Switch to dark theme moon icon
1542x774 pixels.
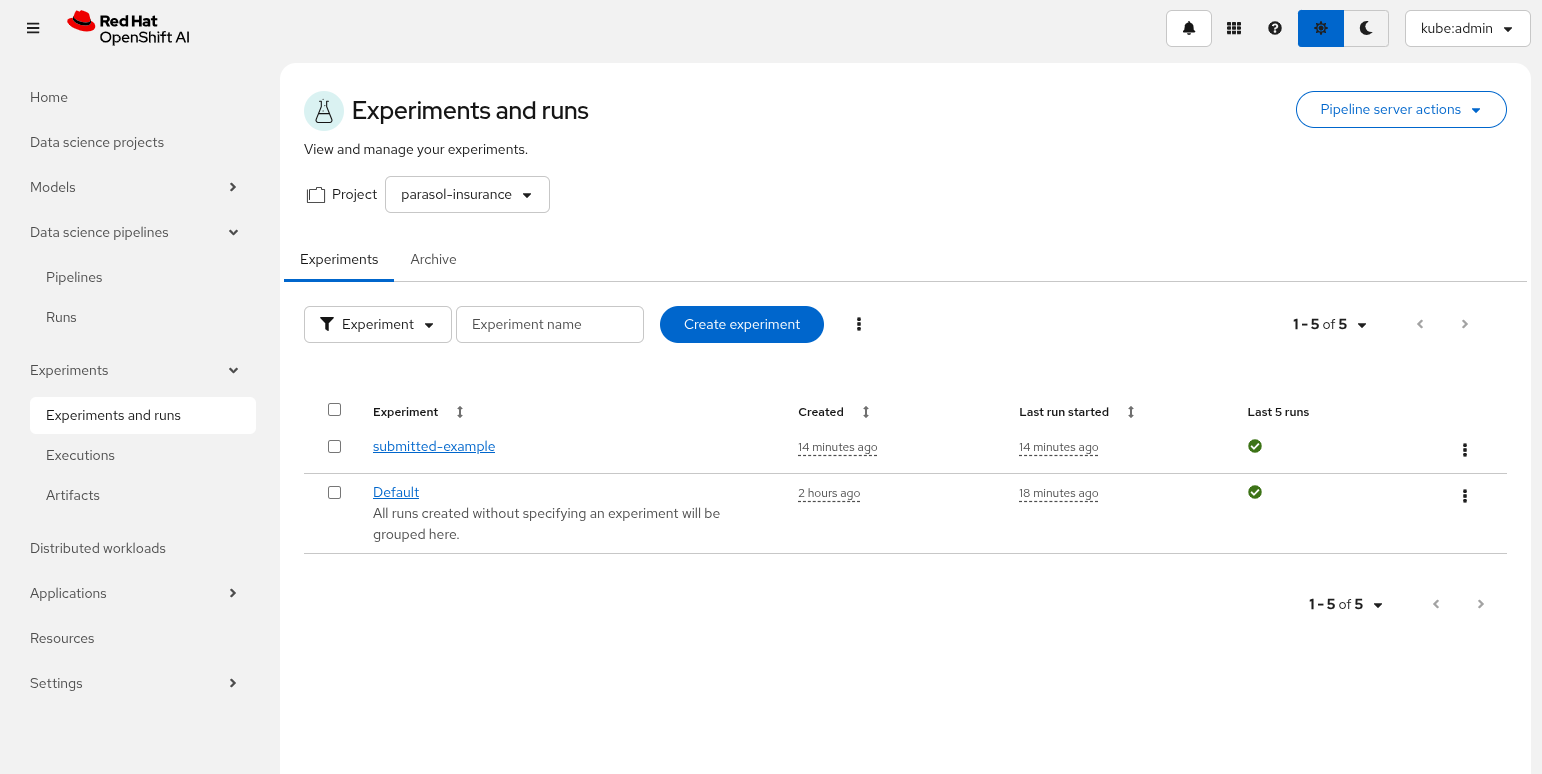[1366, 28]
